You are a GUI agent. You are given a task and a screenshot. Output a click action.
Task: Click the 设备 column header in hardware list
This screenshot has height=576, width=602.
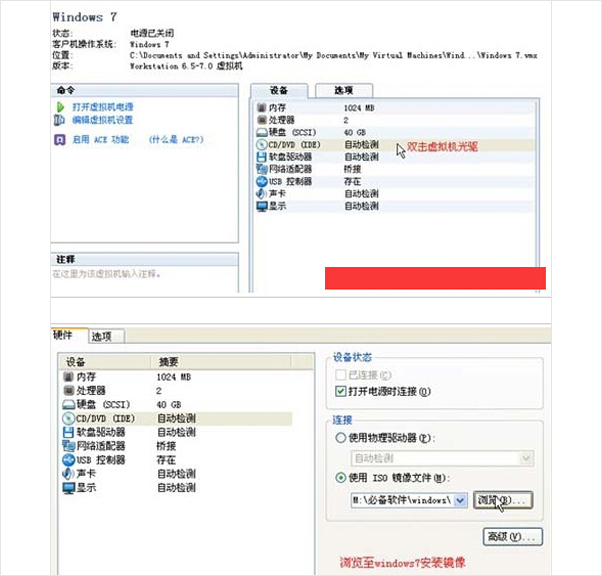(x=104, y=362)
